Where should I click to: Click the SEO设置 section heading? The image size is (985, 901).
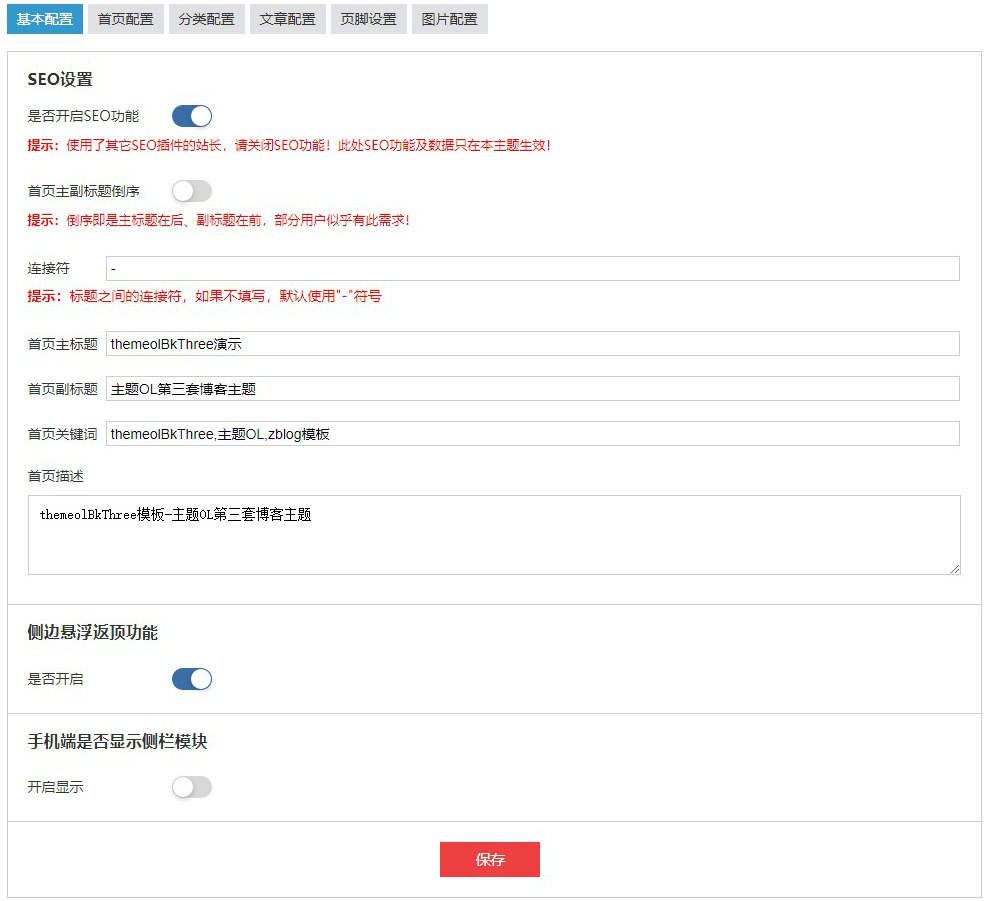[x=60, y=80]
